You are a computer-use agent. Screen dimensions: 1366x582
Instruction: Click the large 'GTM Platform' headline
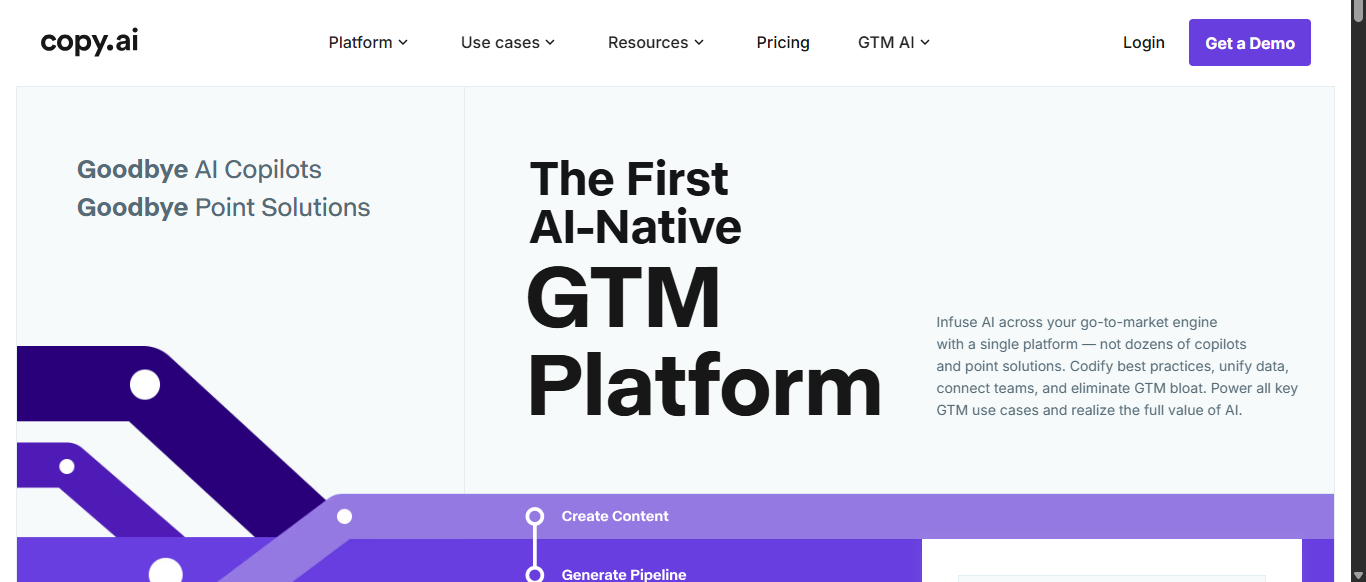click(704, 342)
